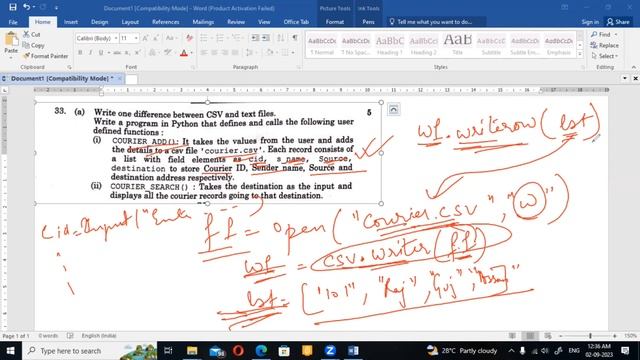Align text to the right
The image size is (640, 360).
tap(224, 53)
